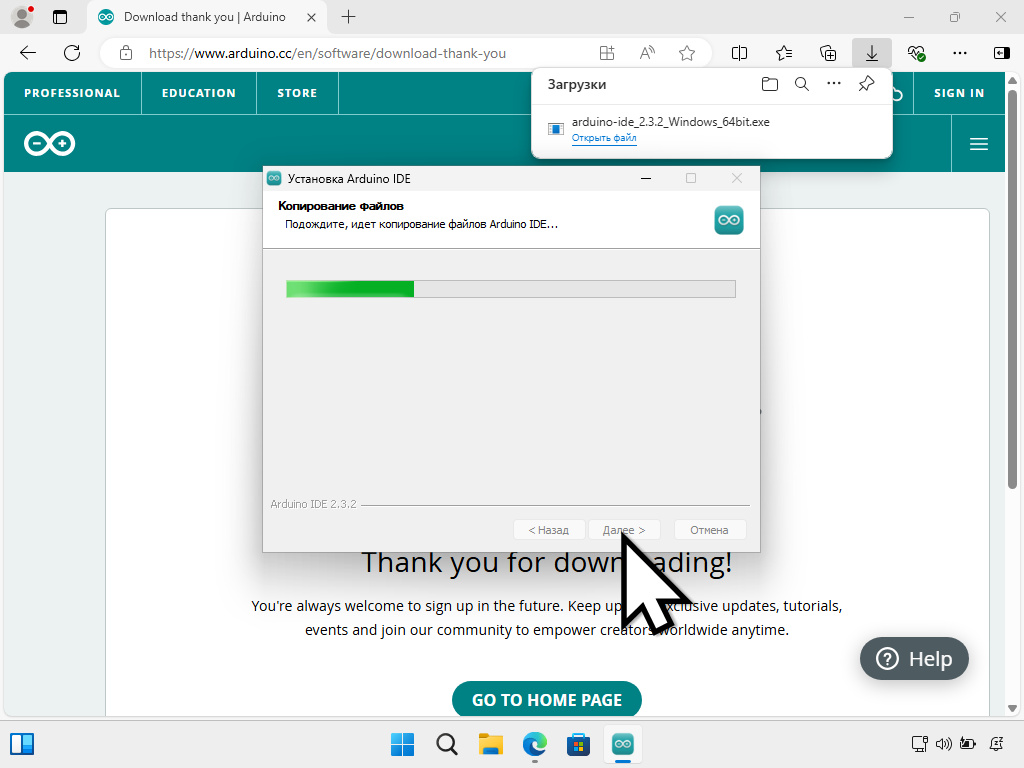1024x768 pixels.
Task: Switch to Microsoft Edge on the taskbar
Action: point(535,744)
